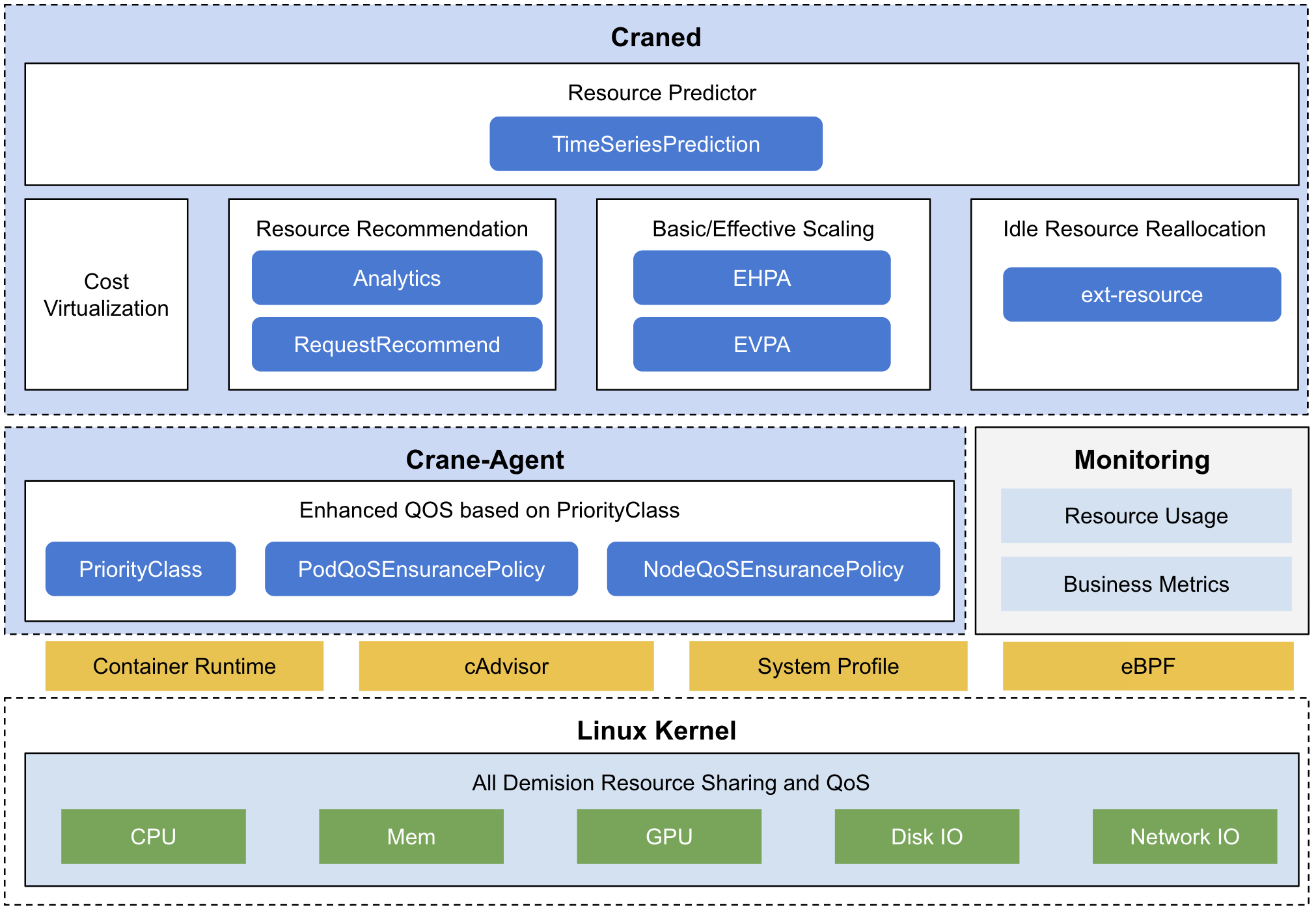Select the EHPA scaling block
1316x914 pixels.
761,278
